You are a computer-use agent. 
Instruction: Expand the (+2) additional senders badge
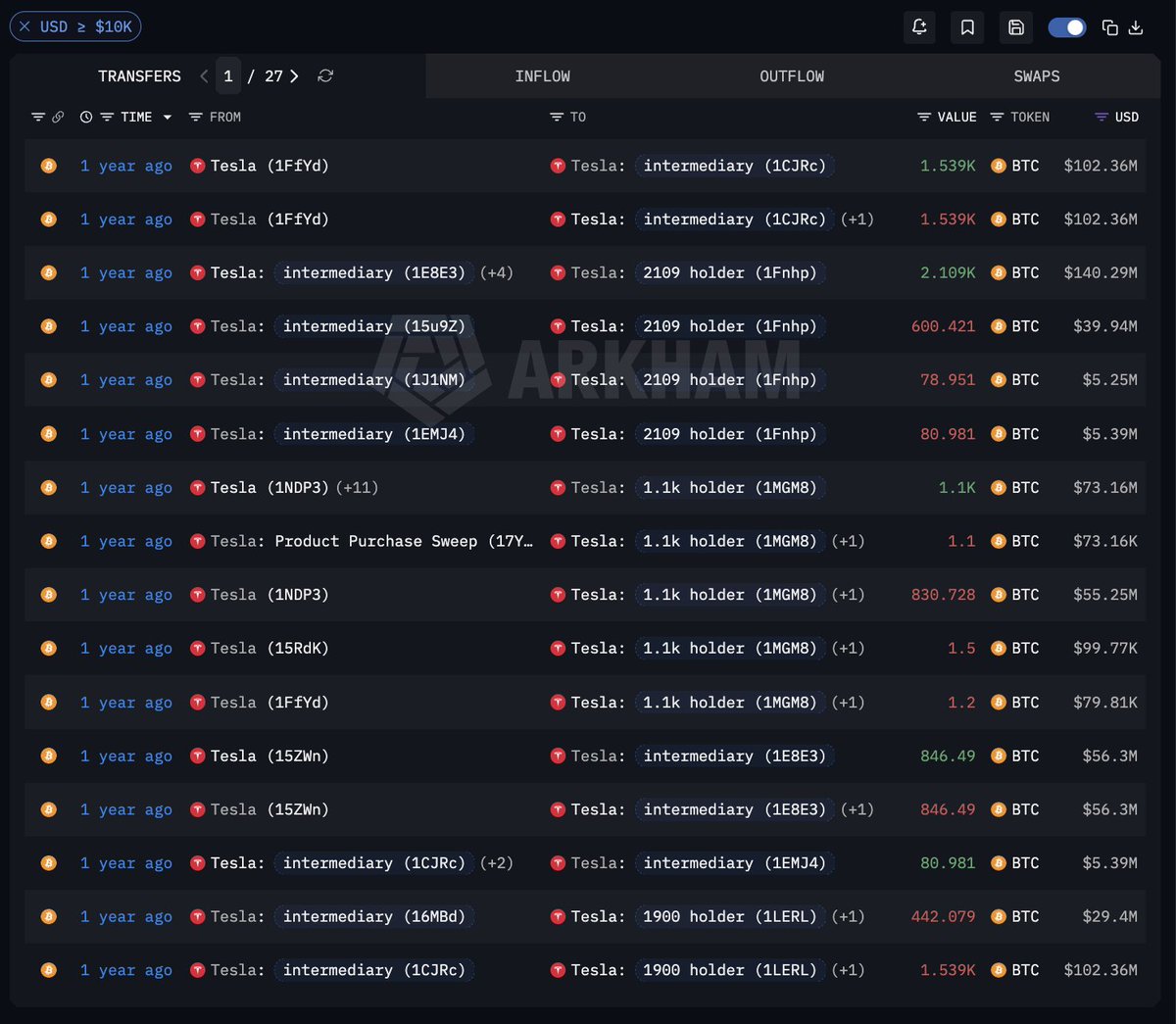pyautogui.click(x=496, y=862)
